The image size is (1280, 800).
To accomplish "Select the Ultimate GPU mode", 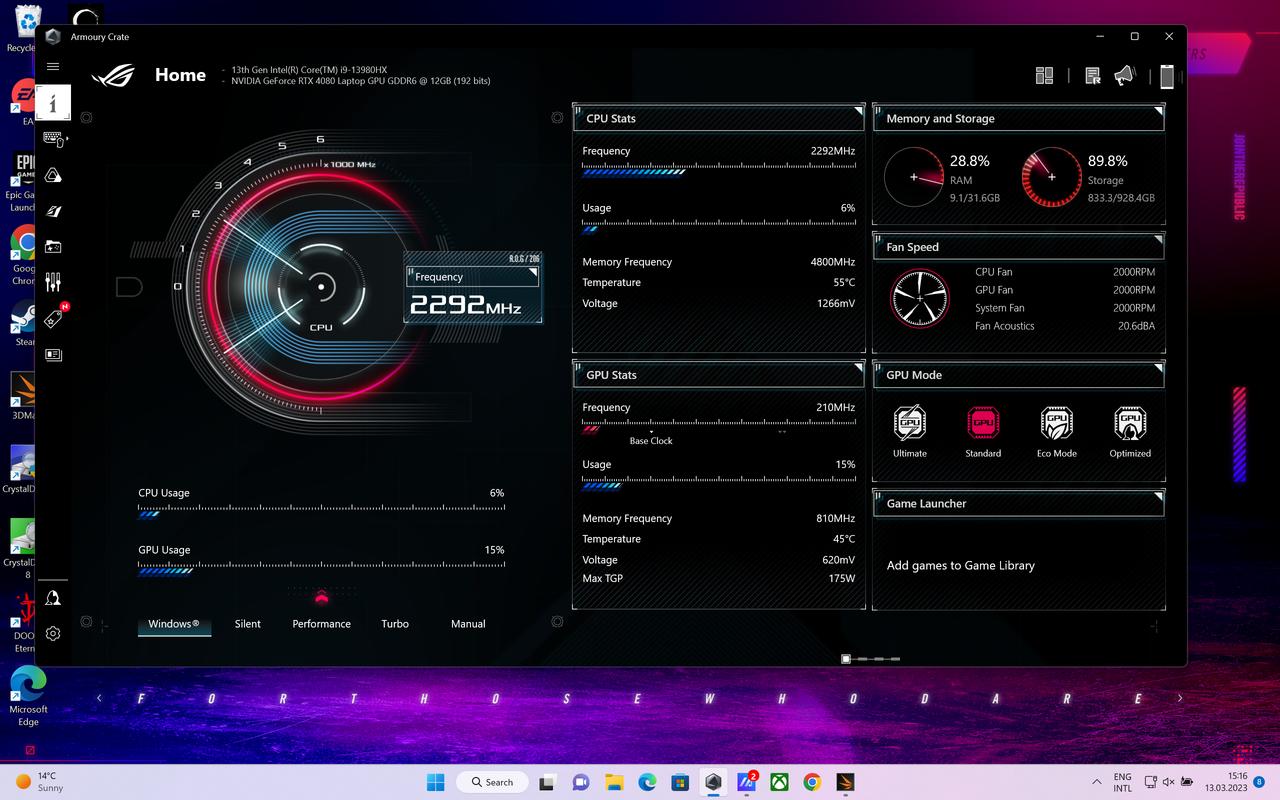I will (909, 431).
